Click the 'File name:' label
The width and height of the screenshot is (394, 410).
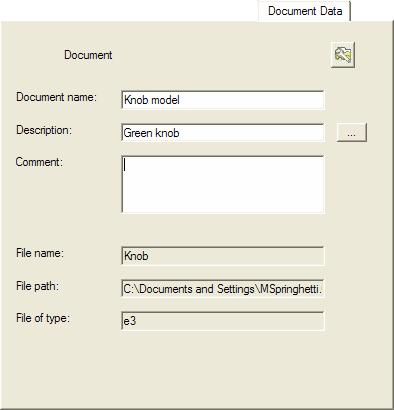pos(40,253)
